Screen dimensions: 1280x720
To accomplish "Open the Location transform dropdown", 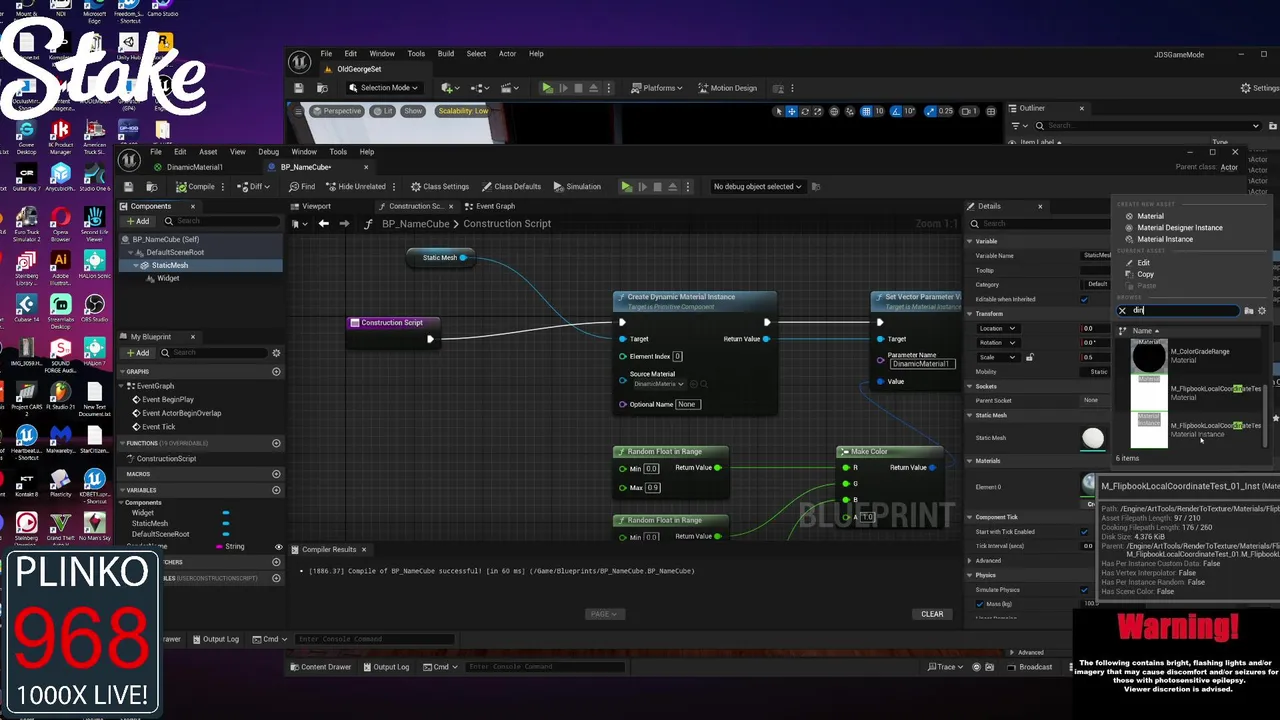I will click(x=997, y=328).
